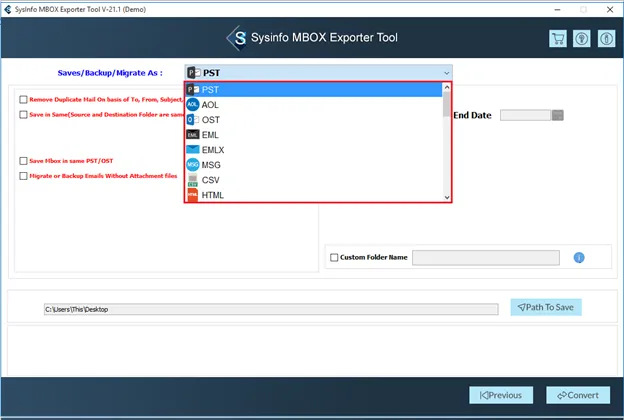Enable Migrate Emails Without Attachment files
This screenshot has width=624, height=420.
[23, 176]
